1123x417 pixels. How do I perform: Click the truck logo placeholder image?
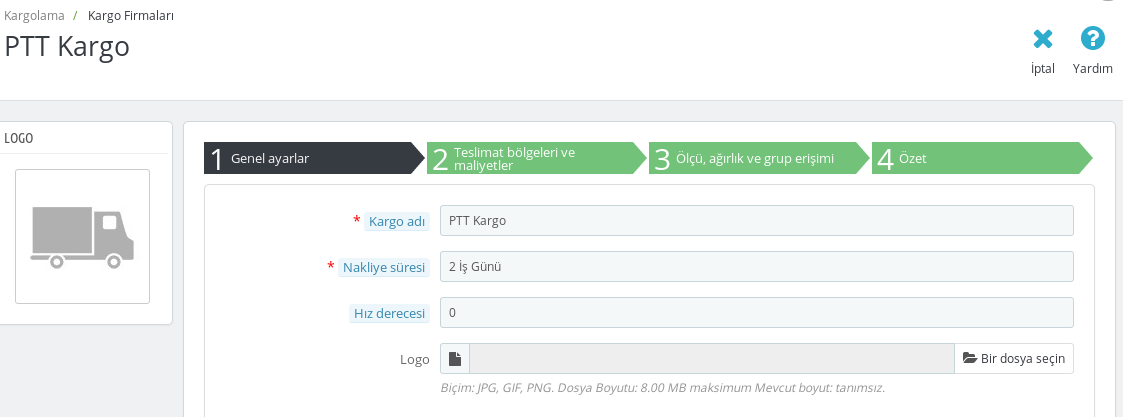(82, 236)
